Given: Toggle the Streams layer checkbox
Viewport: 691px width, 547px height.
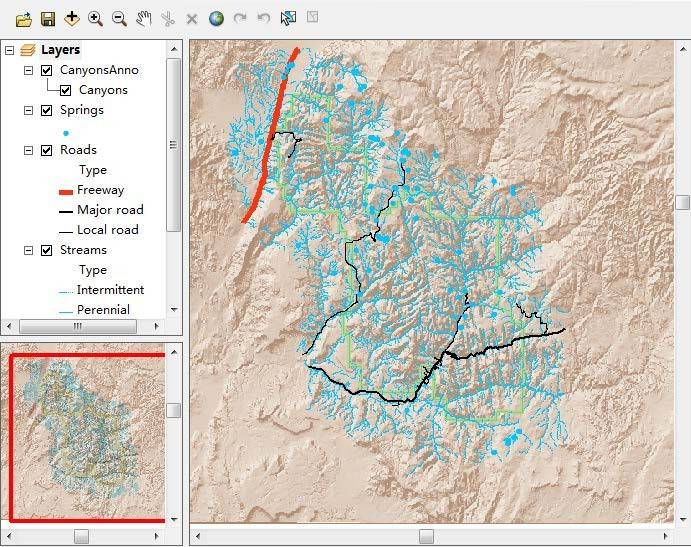Looking at the screenshot, I should (46, 250).
